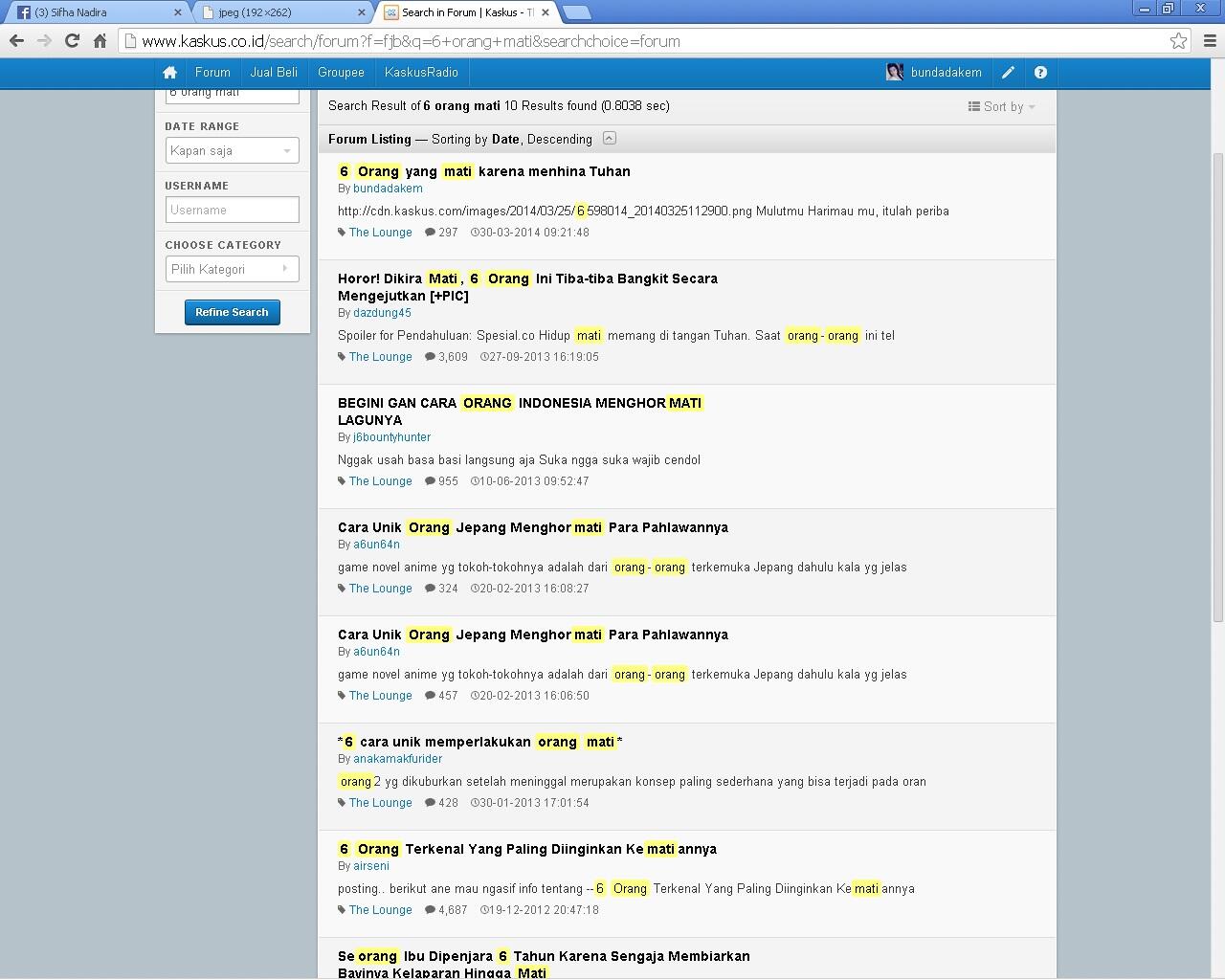1225x980 pixels.
Task: Open bundadakem profile avatar
Action: [x=895, y=73]
